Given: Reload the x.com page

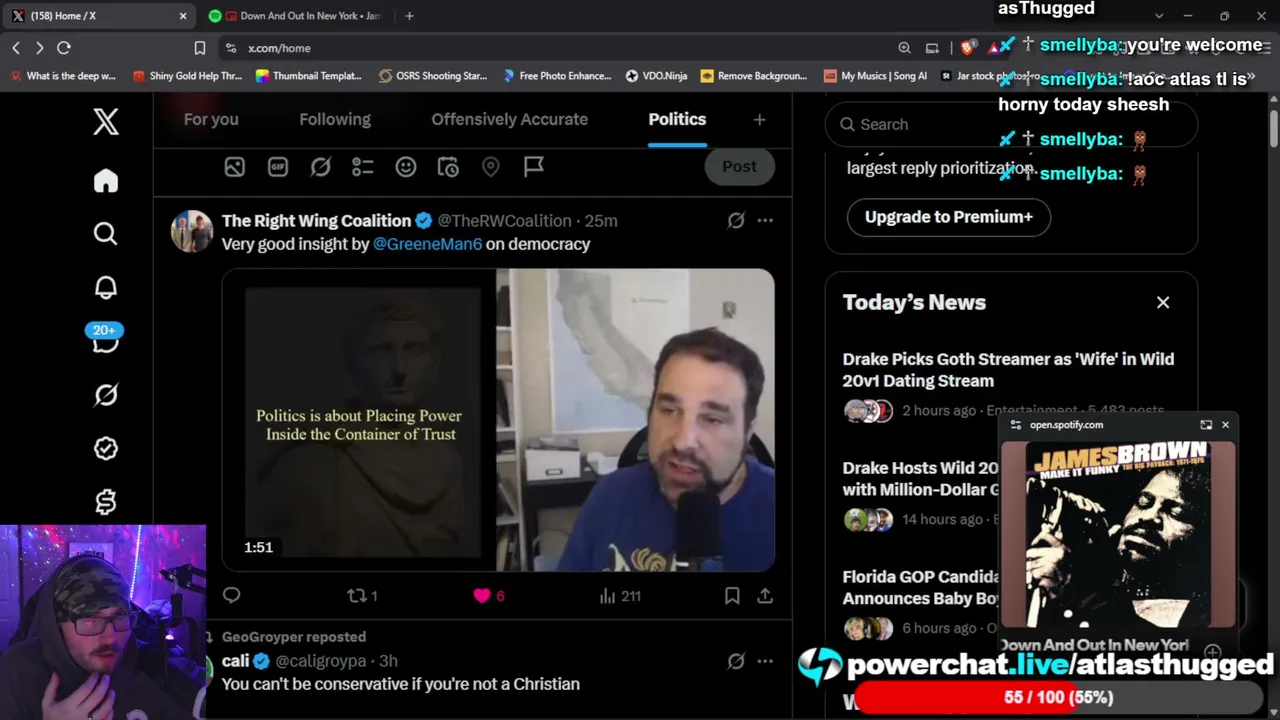Looking at the screenshot, I should pyautogui.click(x=64, y=48).
